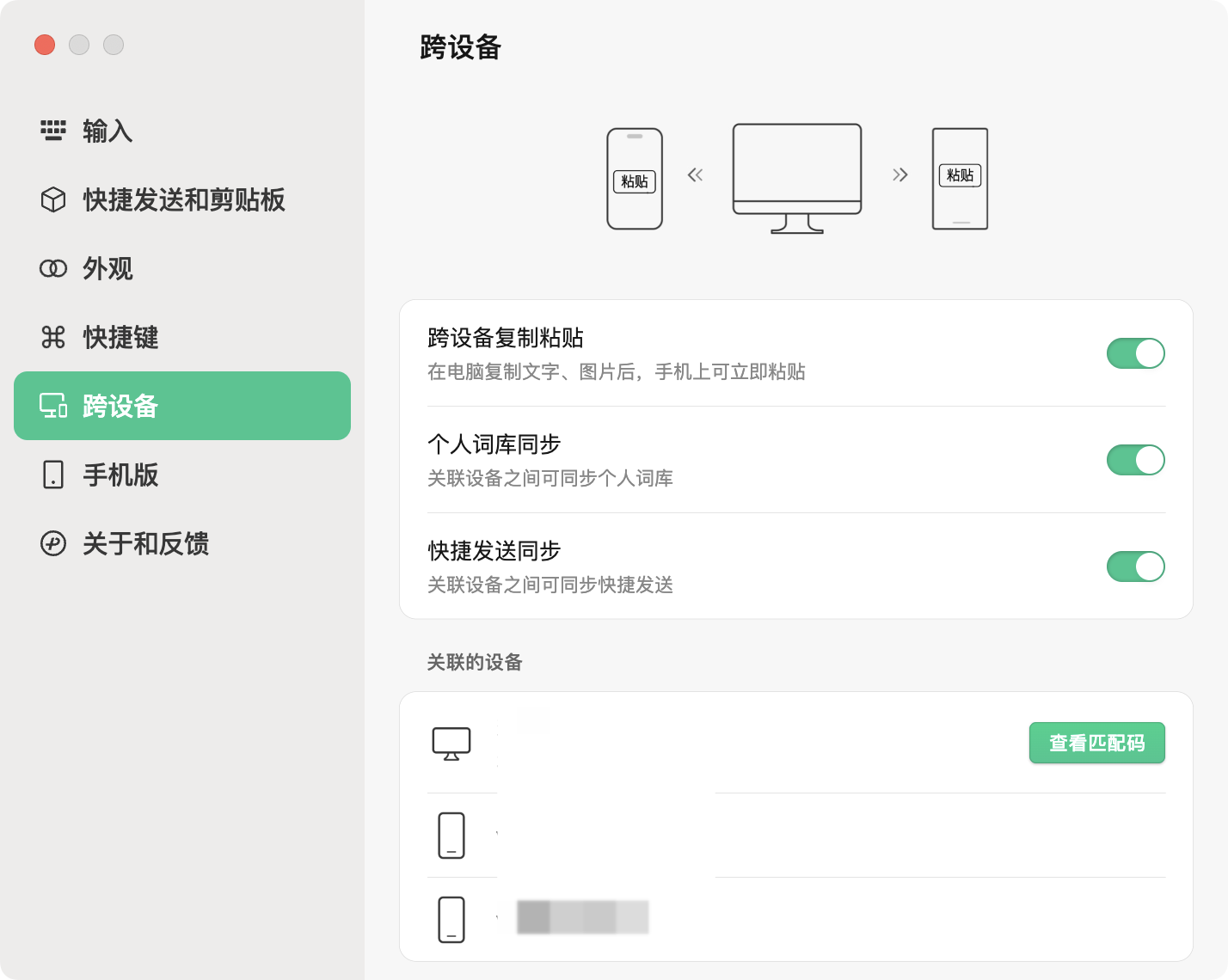Click the cube icon beside 快捷发送和剪贴板

click(53, 199)
